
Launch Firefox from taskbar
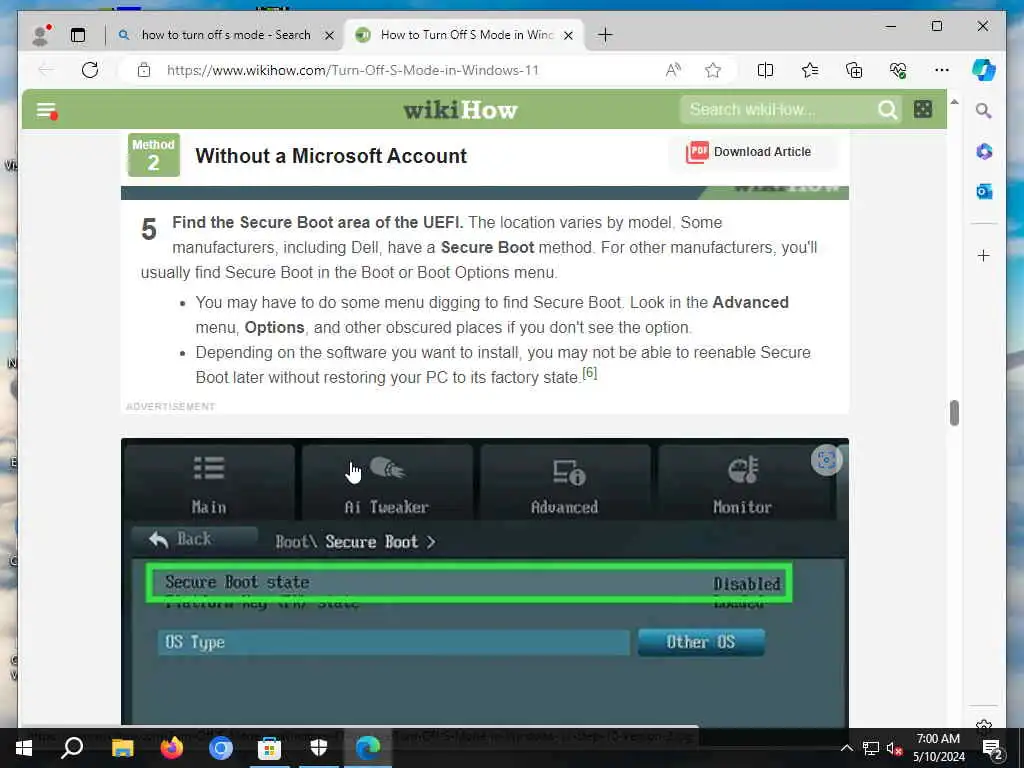[x=172, y=748]
